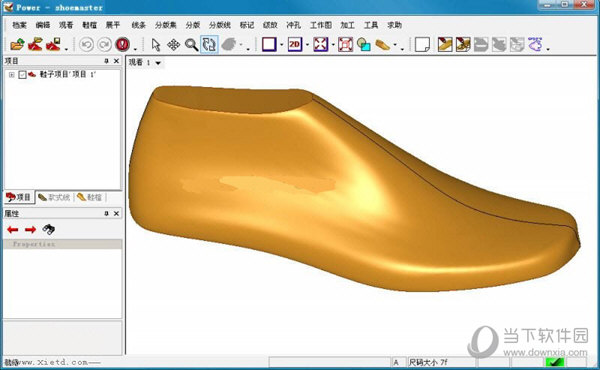
Task: Open the view 1 dropdown arrow
Action: [158, 63]
